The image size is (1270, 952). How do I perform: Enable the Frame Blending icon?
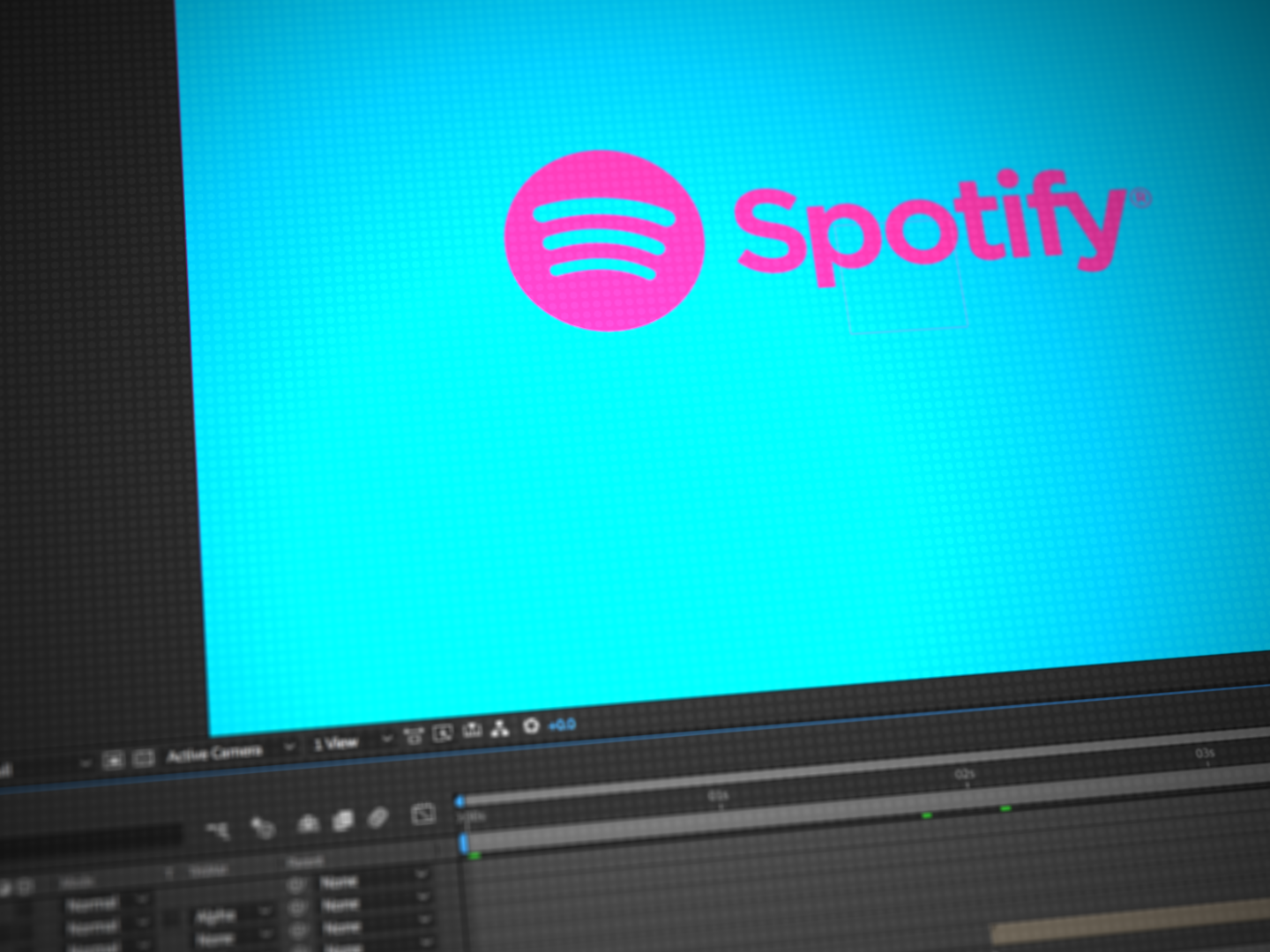tap(342, 821)
